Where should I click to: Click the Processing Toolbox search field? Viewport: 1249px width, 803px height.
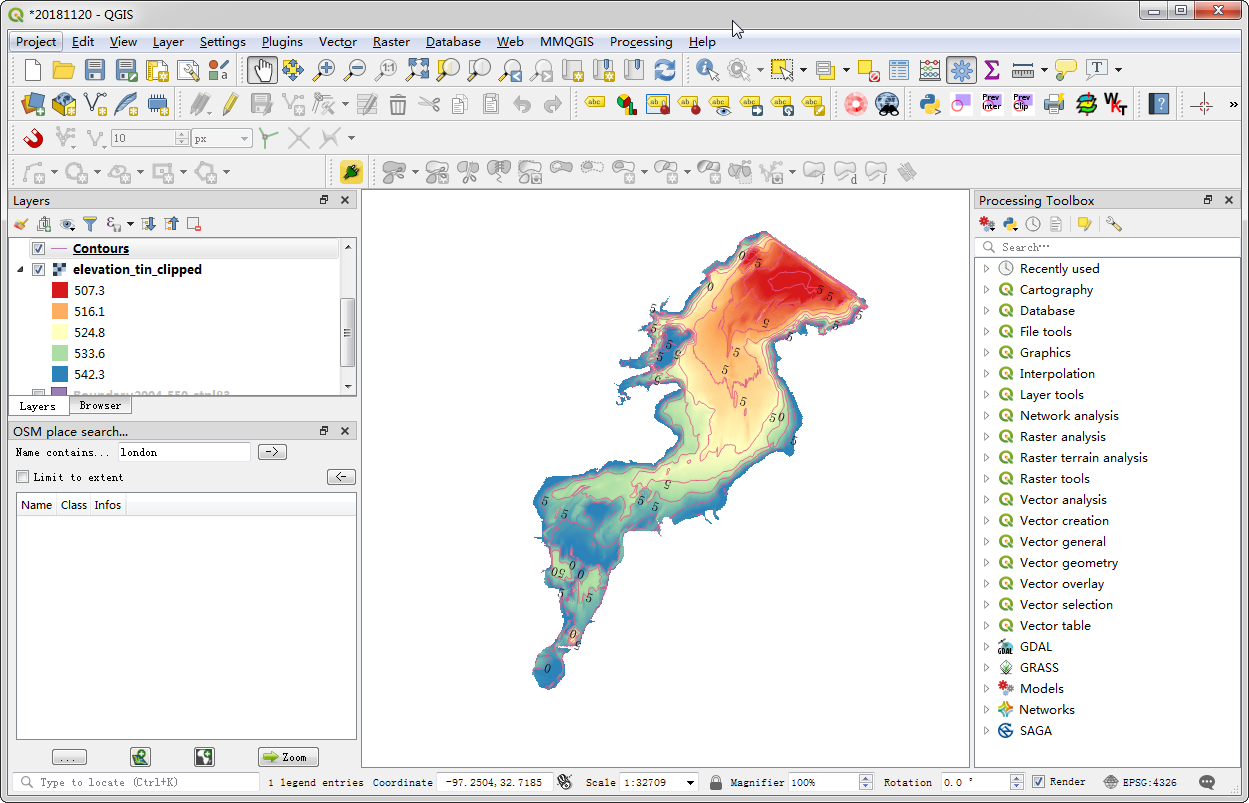click(1108, 247)
